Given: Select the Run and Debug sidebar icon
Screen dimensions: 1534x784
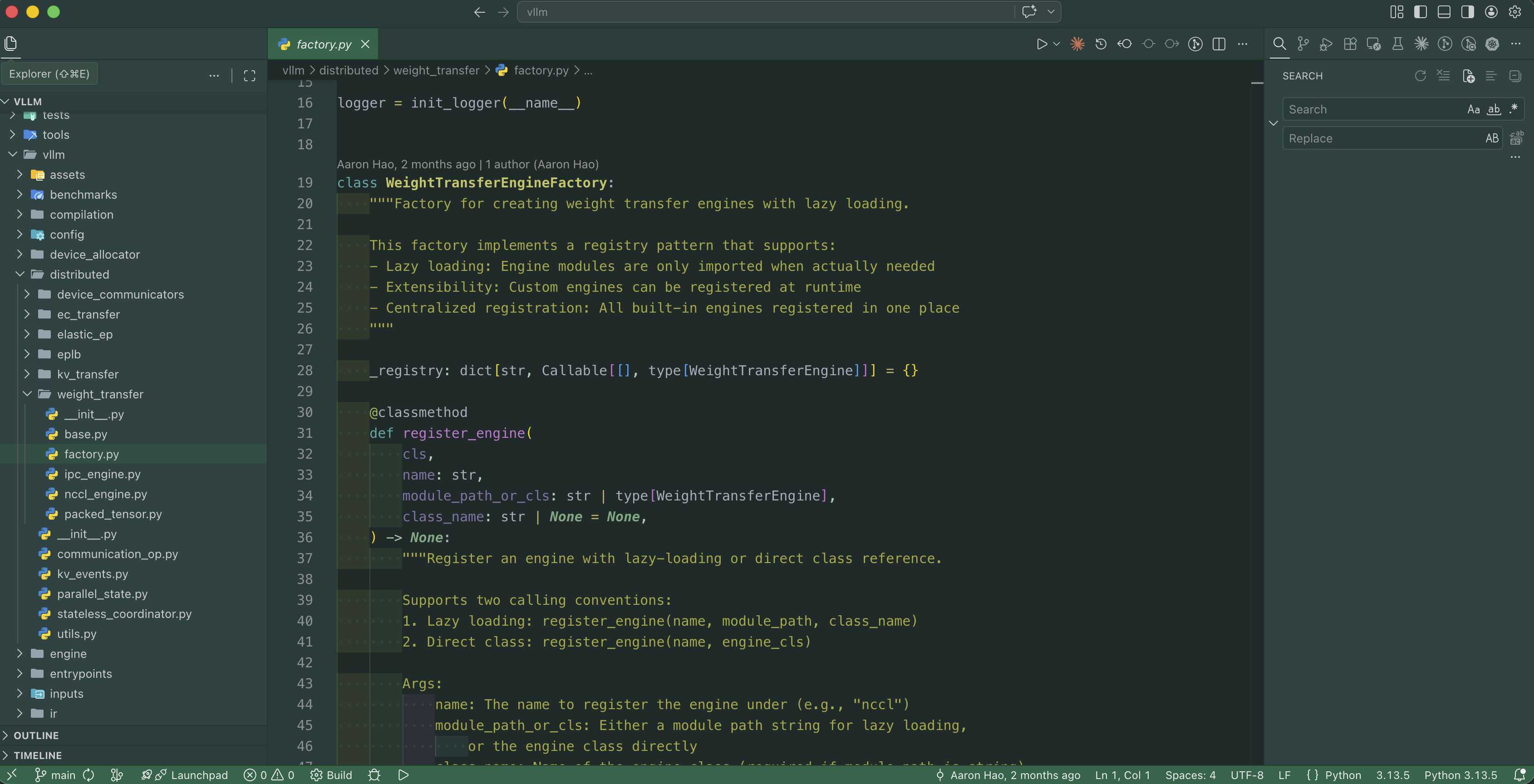Looking at the screenshot, I should (x=1326, y=44).
